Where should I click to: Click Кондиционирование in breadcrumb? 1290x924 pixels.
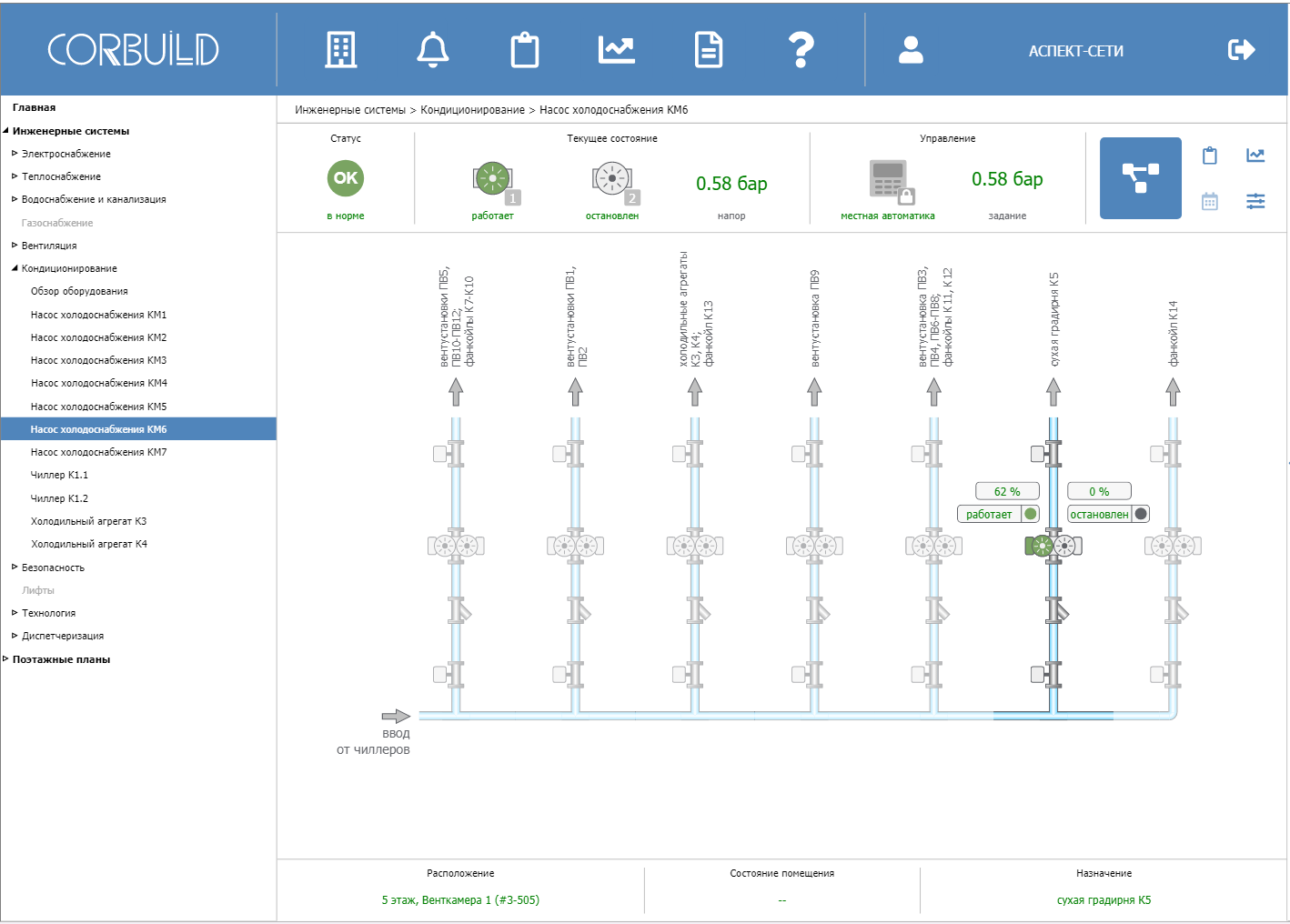pyautogui.click(x=472, y=110)
